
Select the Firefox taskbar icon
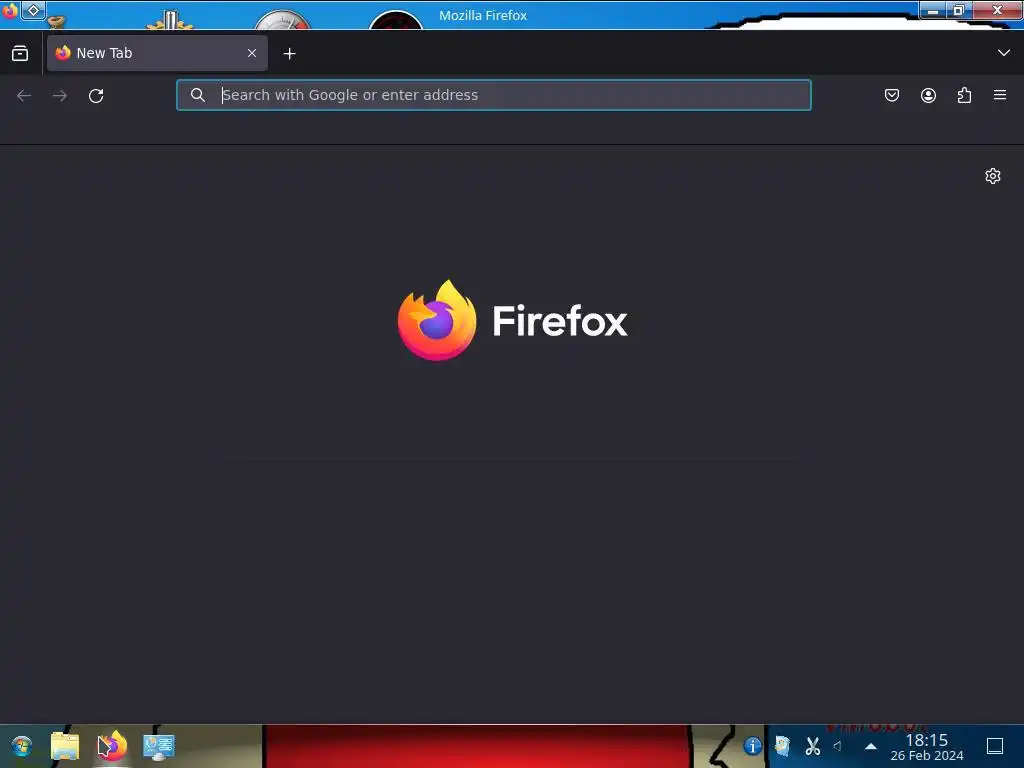point(112,746)
